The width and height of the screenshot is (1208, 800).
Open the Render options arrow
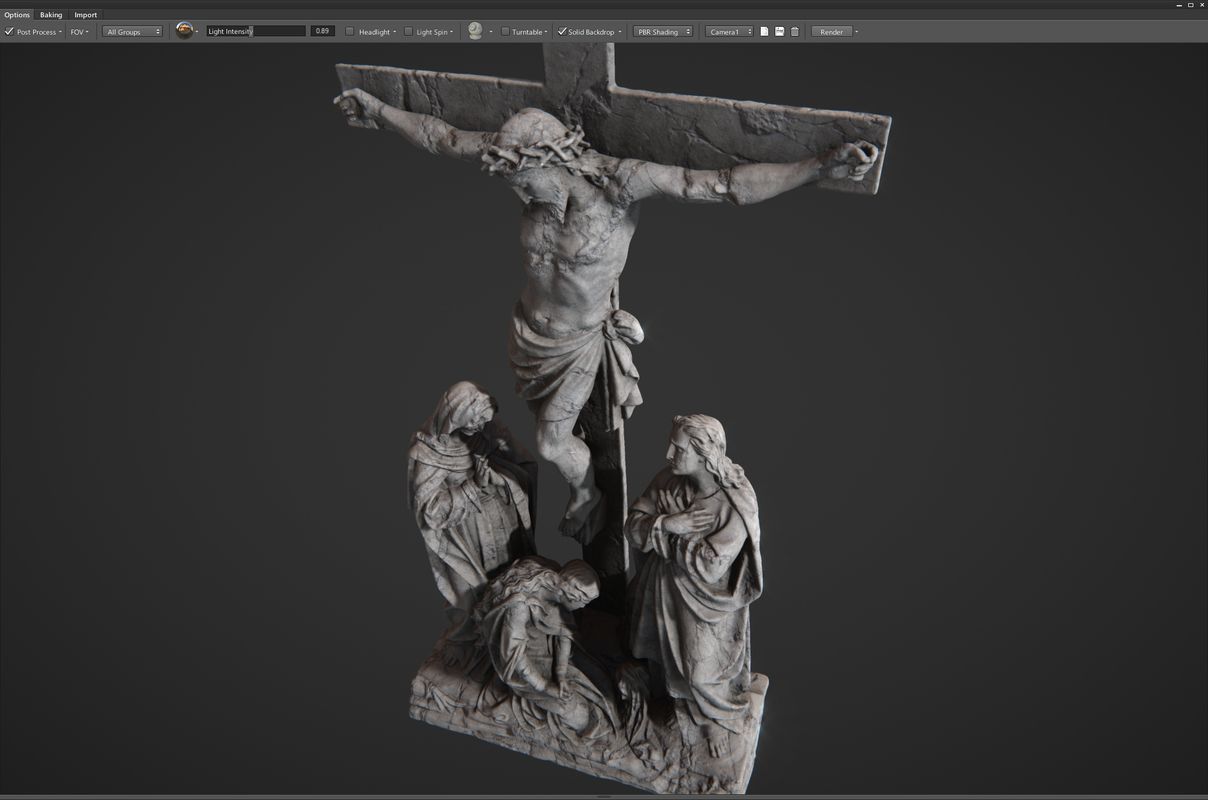(856, 31)
